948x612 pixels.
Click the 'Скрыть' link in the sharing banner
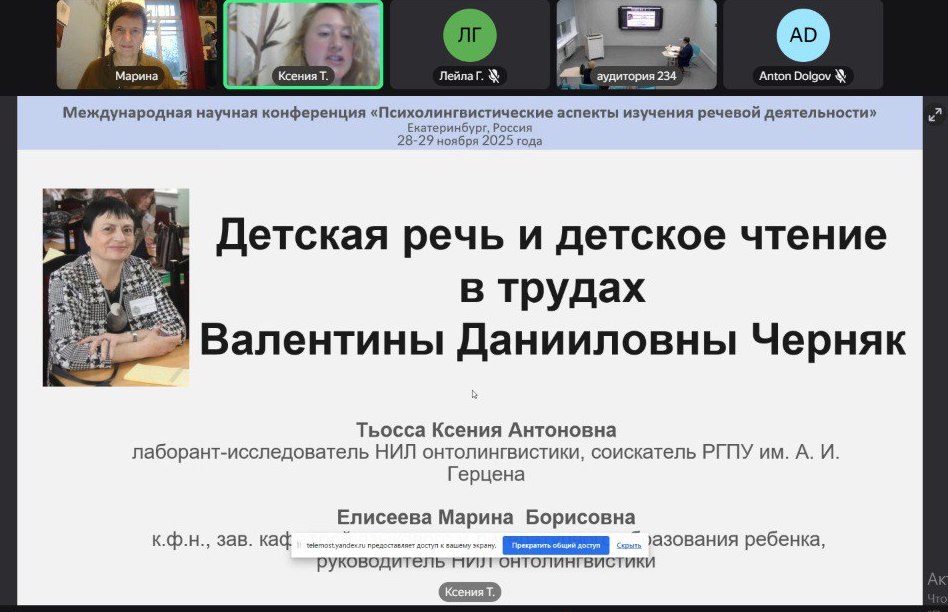629,545
